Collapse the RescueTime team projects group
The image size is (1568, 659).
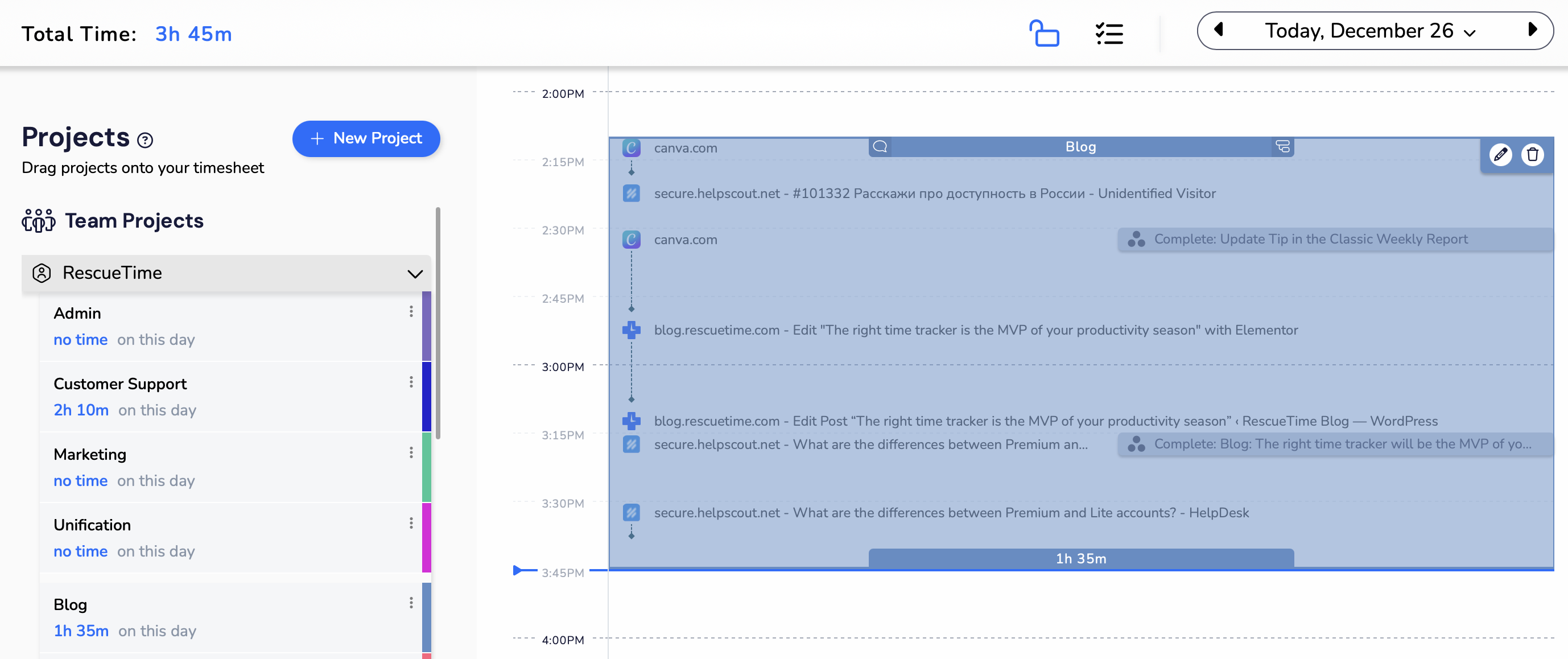point(415,274)
